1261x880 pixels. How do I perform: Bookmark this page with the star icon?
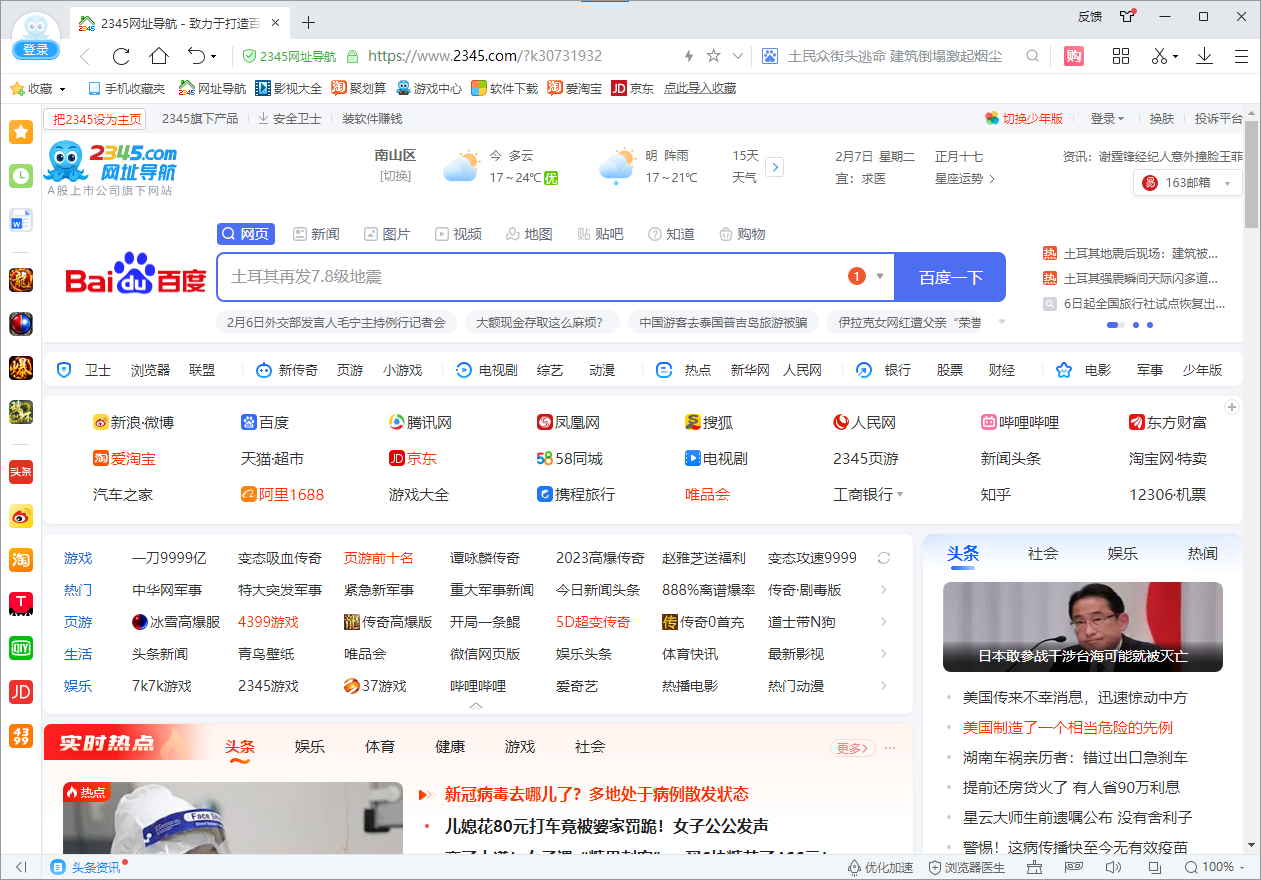pyautogui.click(x=713, y=56)
